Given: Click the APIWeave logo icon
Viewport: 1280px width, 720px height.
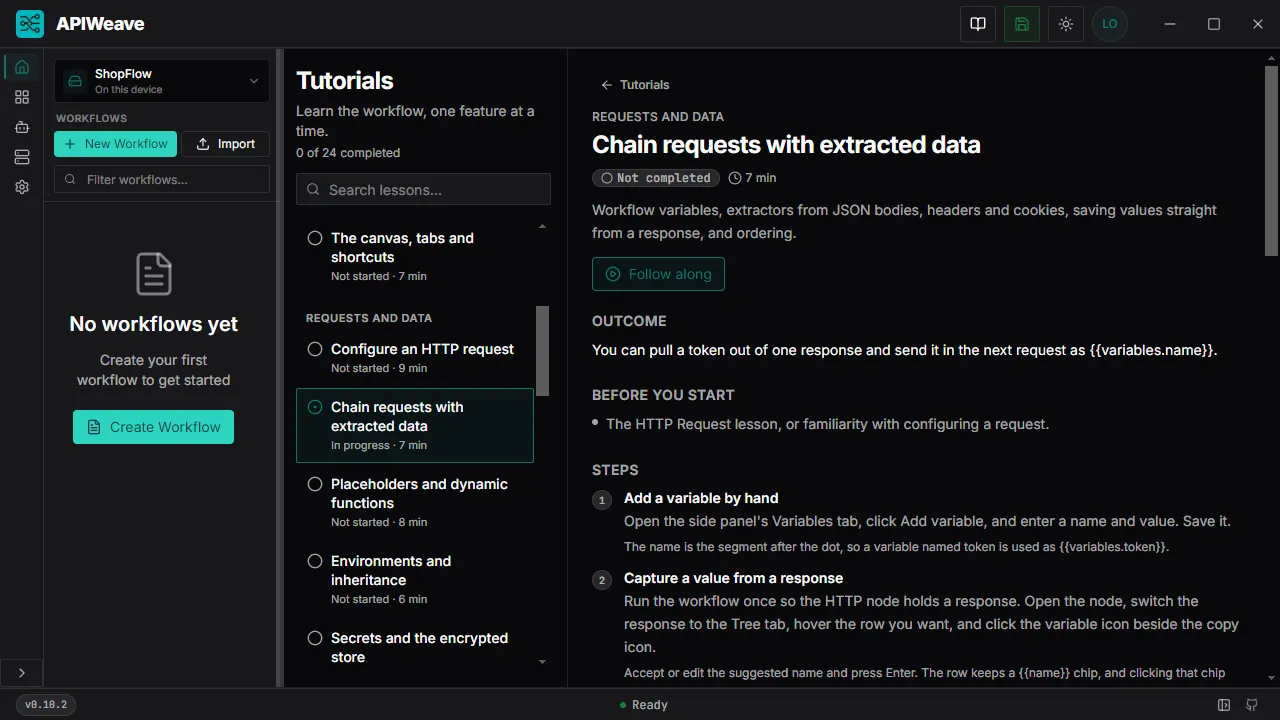Looking at the screenshot, I should coord(30,24).
